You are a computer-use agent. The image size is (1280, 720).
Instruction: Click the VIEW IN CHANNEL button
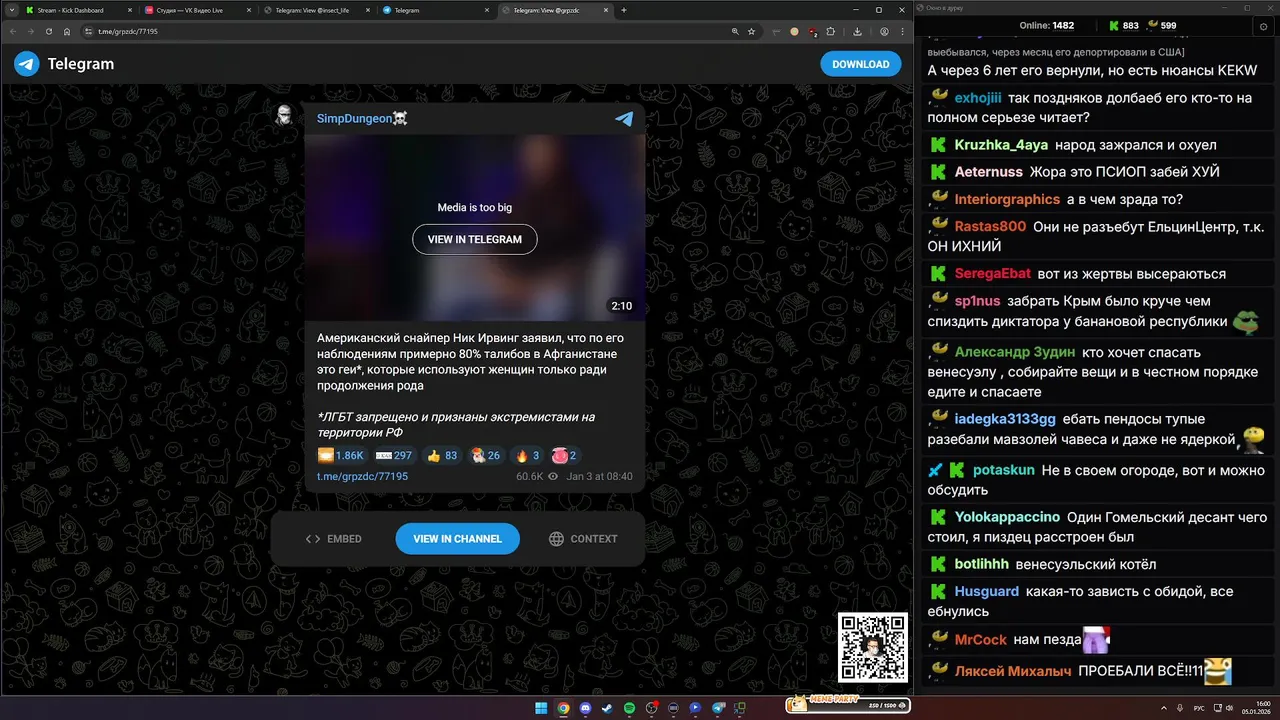click(x=457, y=538)
